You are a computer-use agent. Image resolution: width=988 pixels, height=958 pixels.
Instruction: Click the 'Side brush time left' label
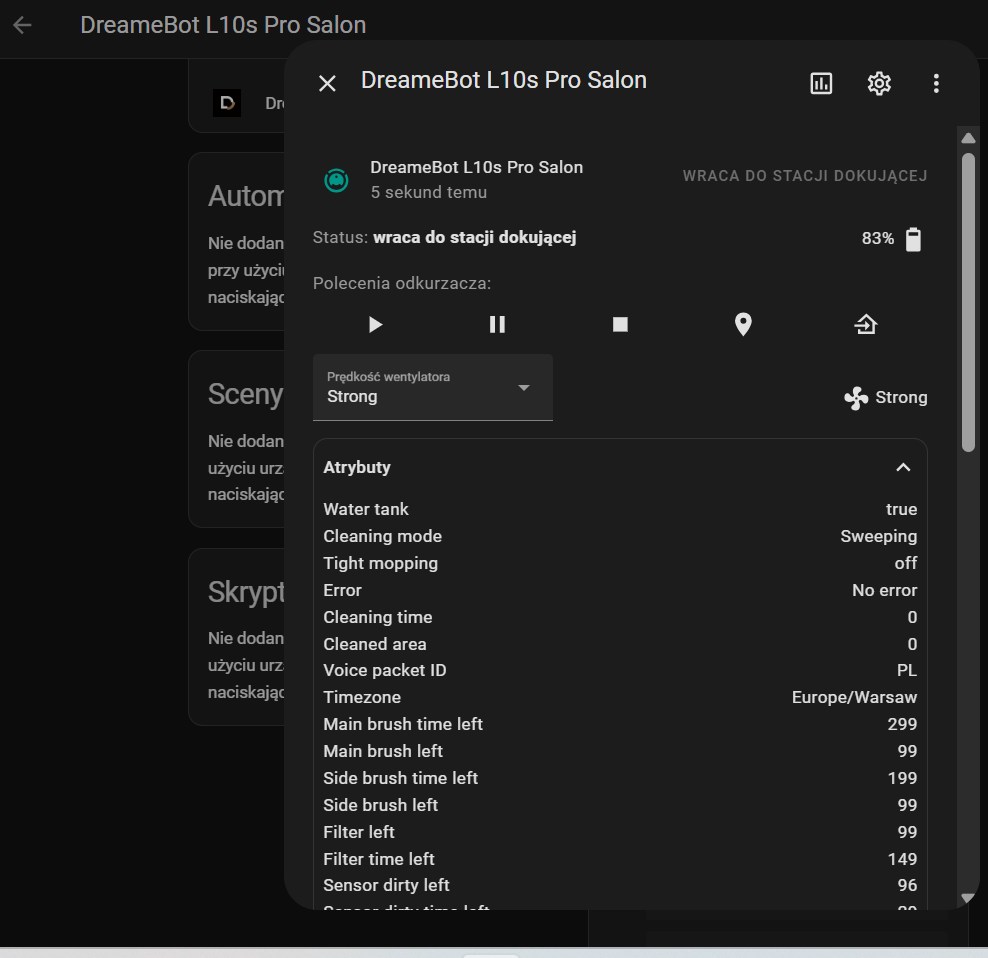400,778
